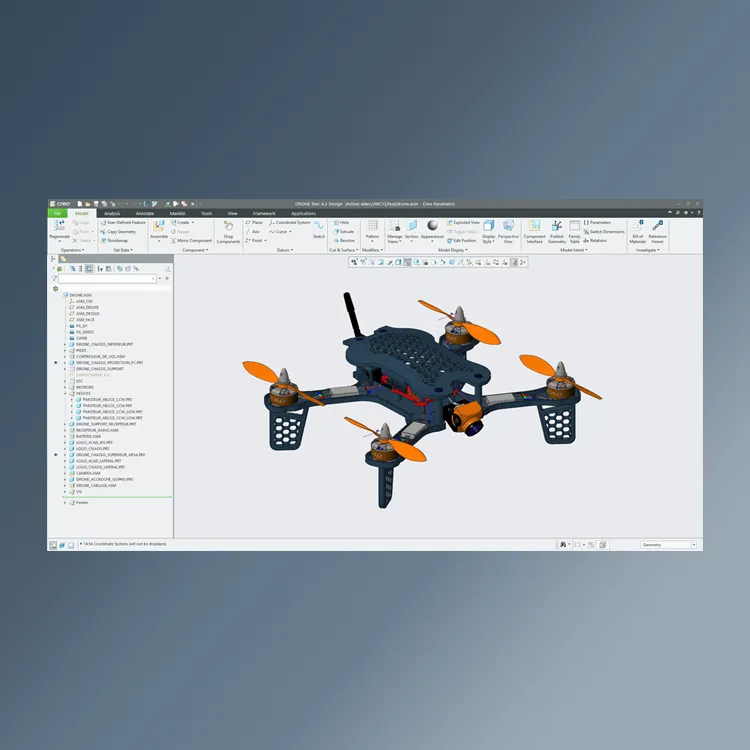
Task: Expand the Footer tree node
Action: [x=66, y=503]
